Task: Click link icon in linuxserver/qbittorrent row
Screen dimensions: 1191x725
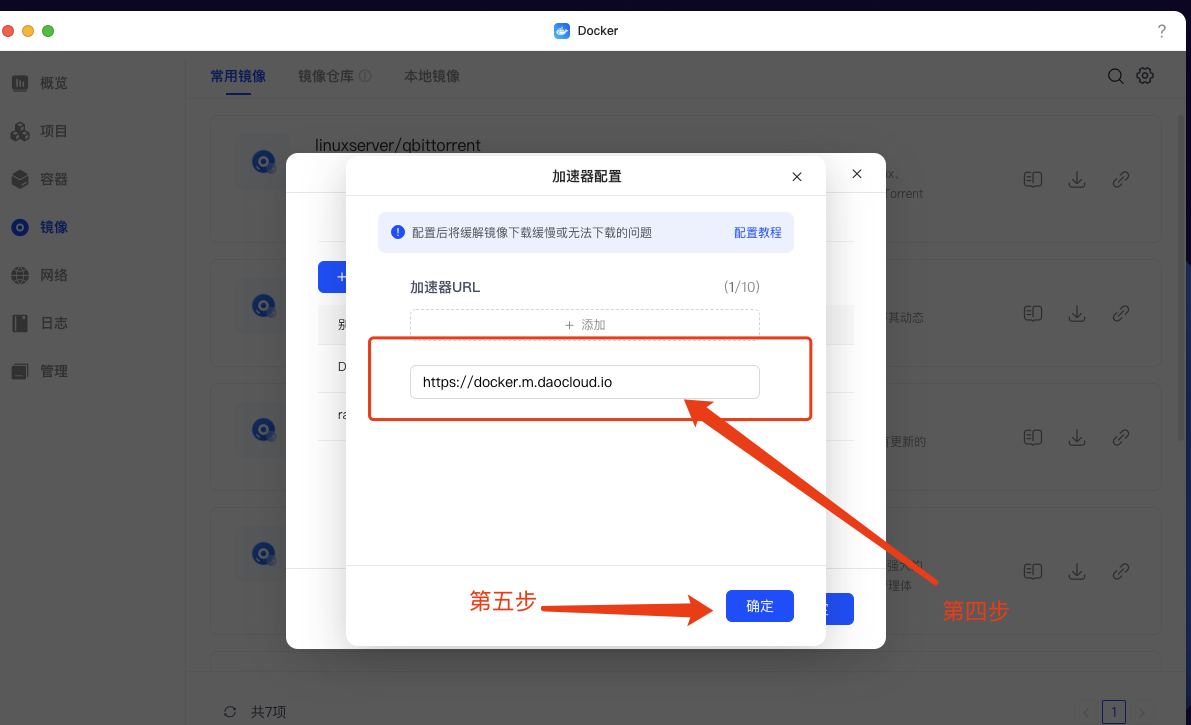Action: [x=1121, y=179]
